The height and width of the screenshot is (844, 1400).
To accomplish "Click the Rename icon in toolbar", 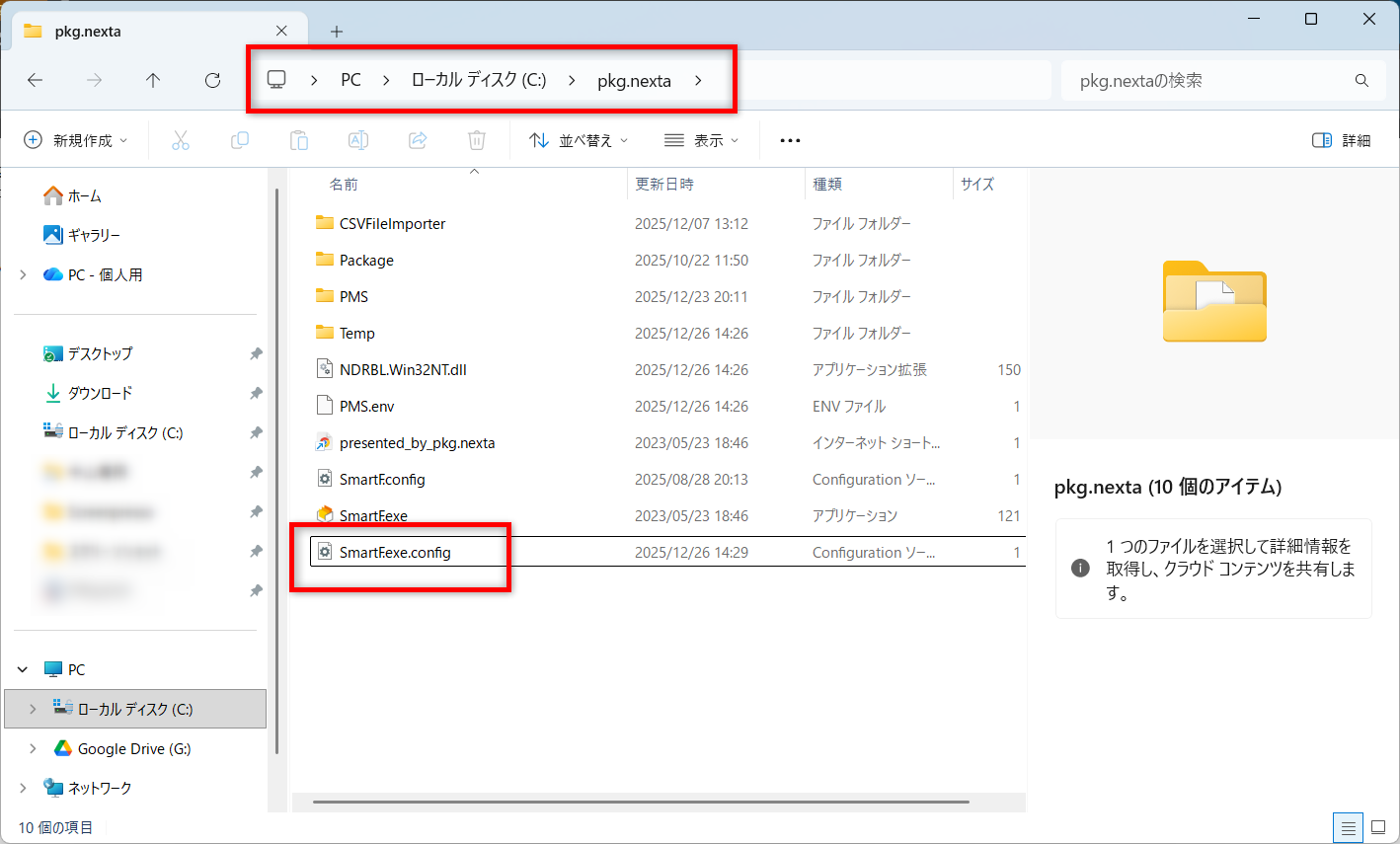I will 358,140.
